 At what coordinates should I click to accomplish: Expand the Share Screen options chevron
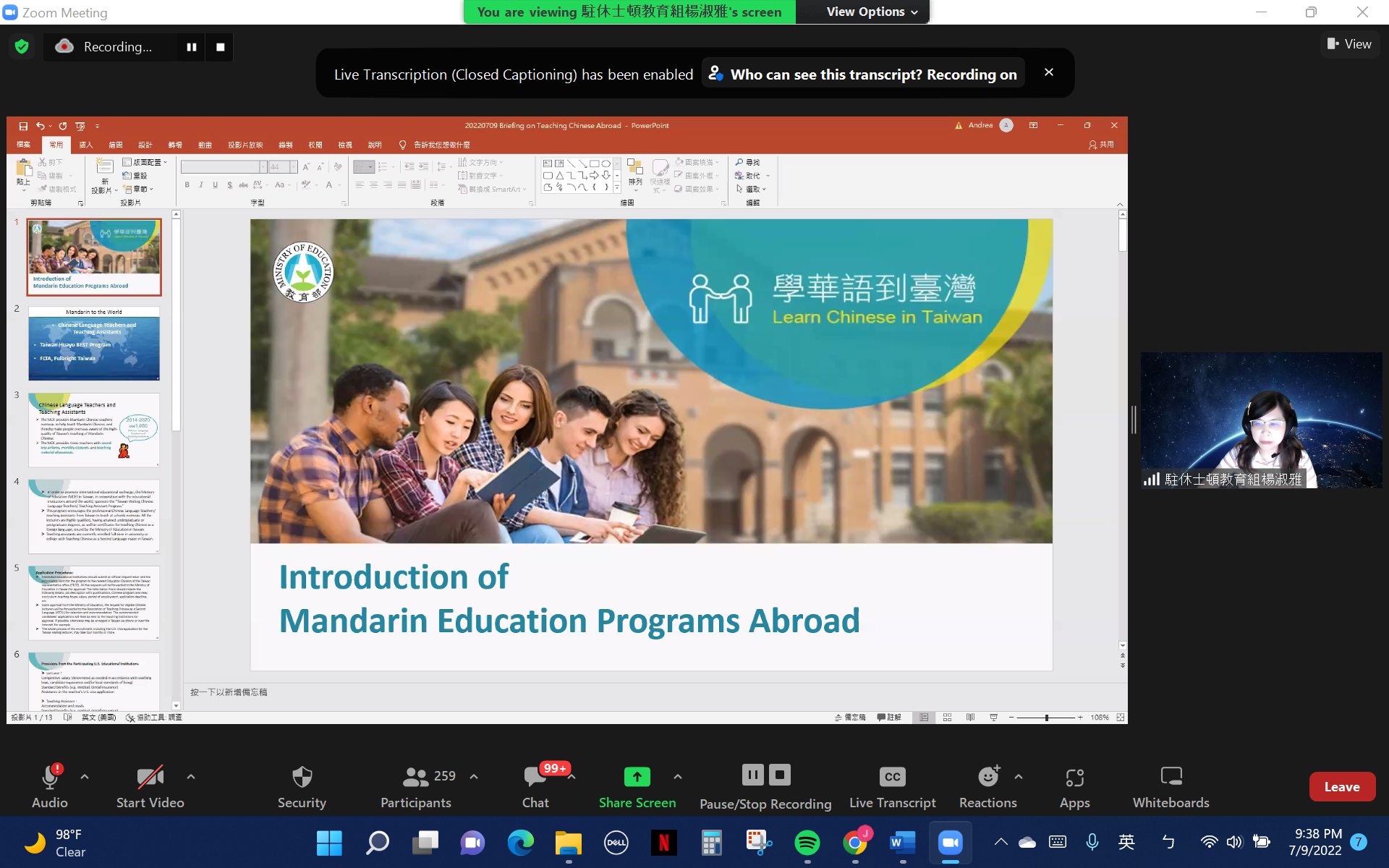pyautogui.click(x=678, y=776)
